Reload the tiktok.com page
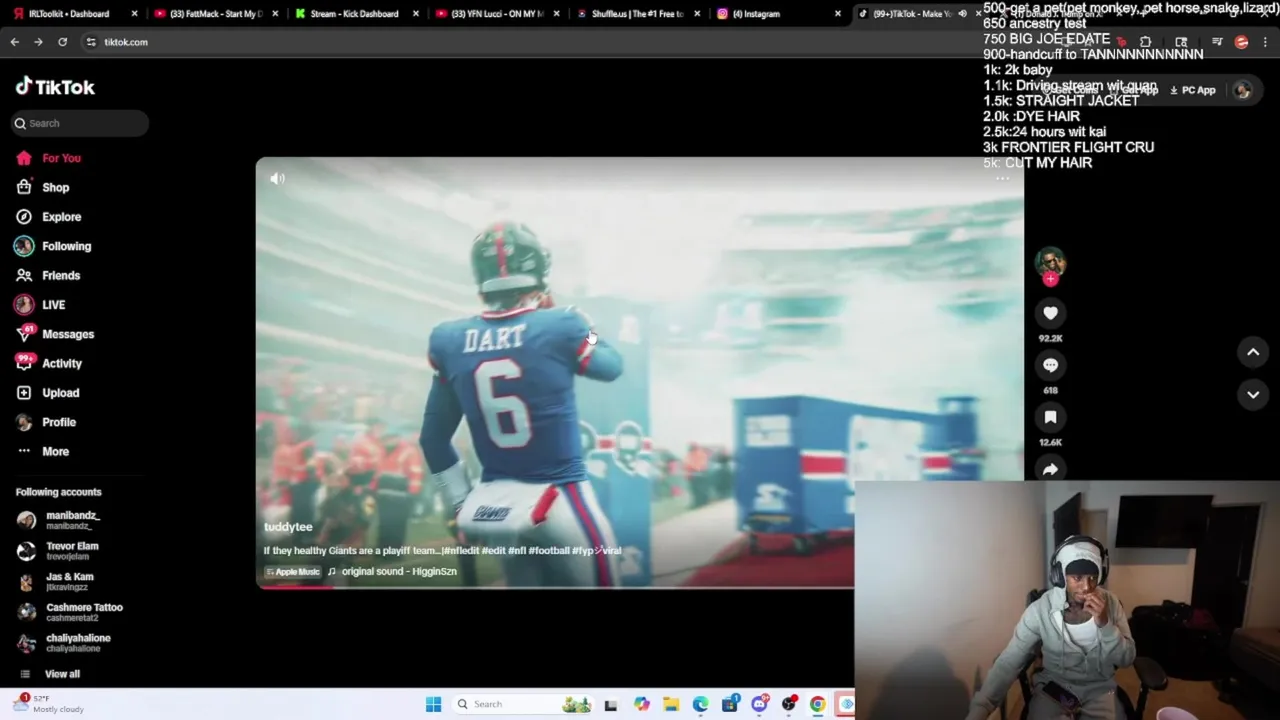Image resolution: width=1280 pixels, height=720 pixels. (x=62, y=42)
